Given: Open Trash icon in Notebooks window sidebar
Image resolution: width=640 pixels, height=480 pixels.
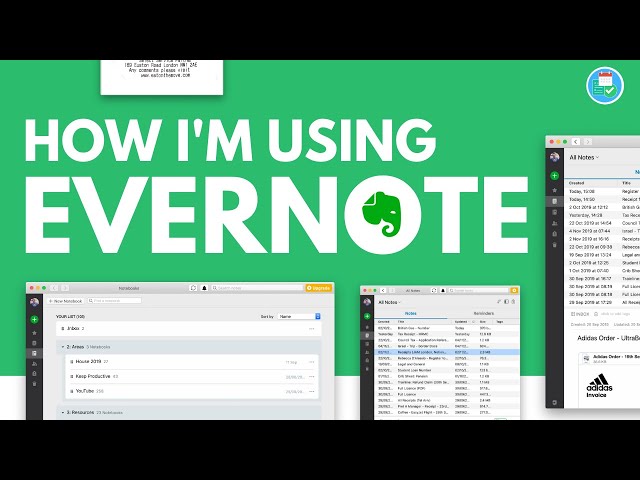Looking at the screenshot, I should (x=34, y=384).
